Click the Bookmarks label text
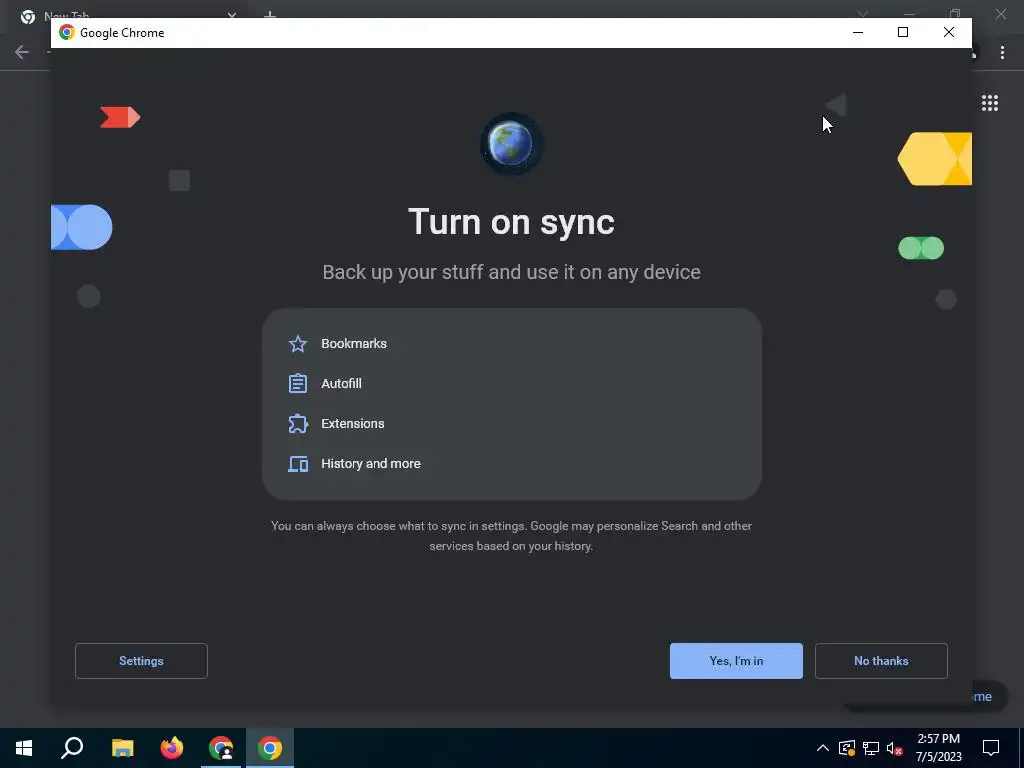The height and width of the screenshot is (768, 1024). [354, 344]
